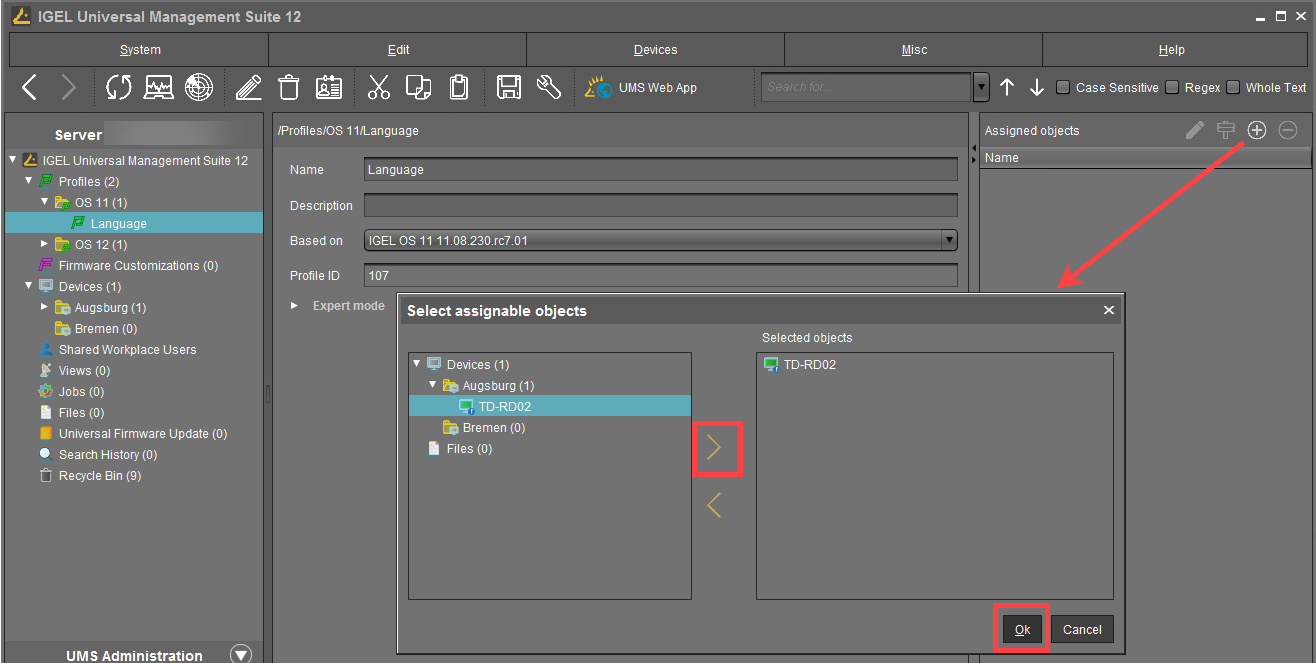Click the trash delete icon in the toolbar
This screenshot has height=663, width=1316.
click(289, 88)
